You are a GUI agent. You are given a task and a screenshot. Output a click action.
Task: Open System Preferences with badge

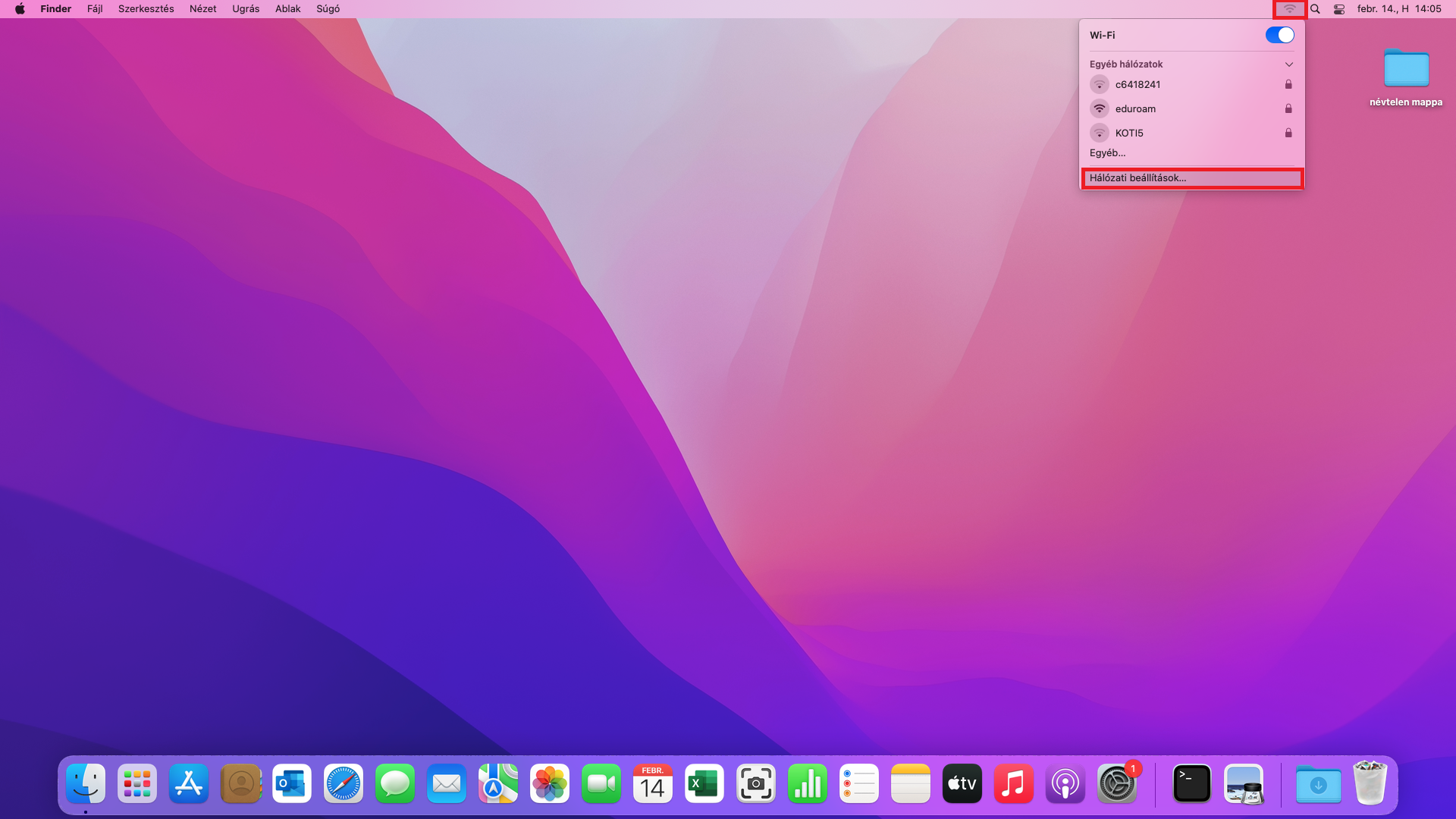coord(1117,784)
